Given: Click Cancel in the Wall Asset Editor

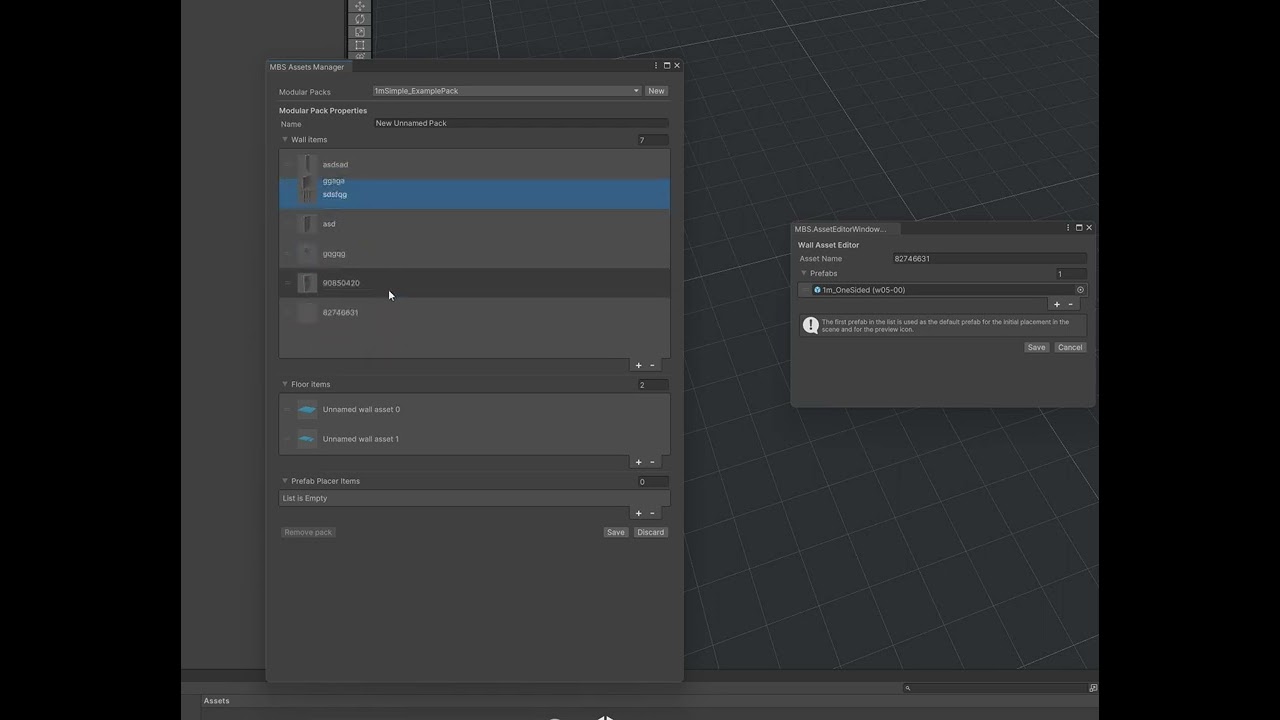Looking at the screenshot, I should 1070,347.
